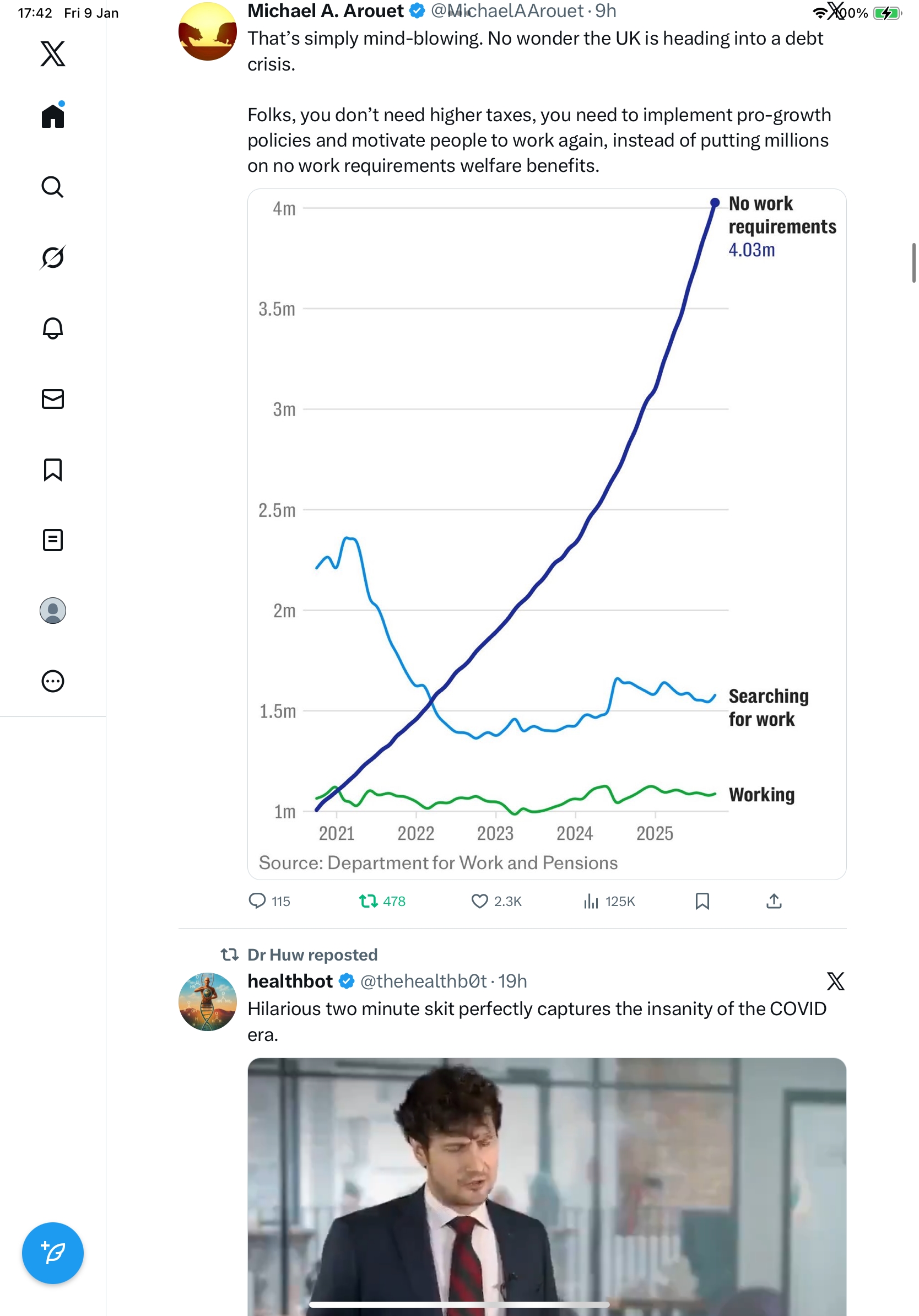The image size is (919, 1316).
Task: Expand the More options menu
Action: pos(53,682)
